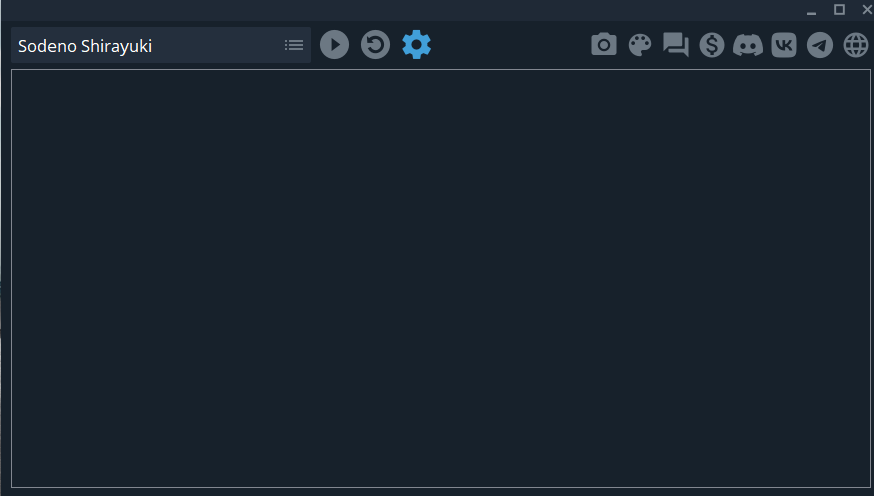Screen dimensions: 874x496
Task: Open the Discord link icon
Action: pos(747,45)
